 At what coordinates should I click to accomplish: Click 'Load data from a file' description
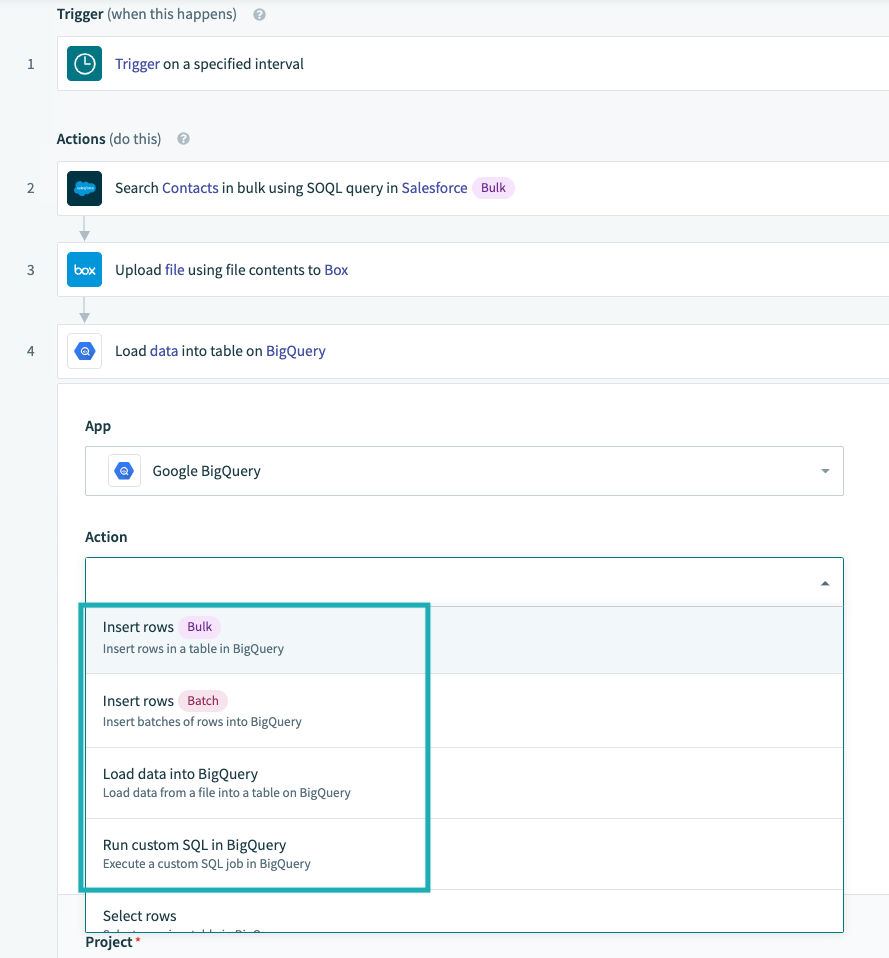pyautogui.click(x=227, y=793)
